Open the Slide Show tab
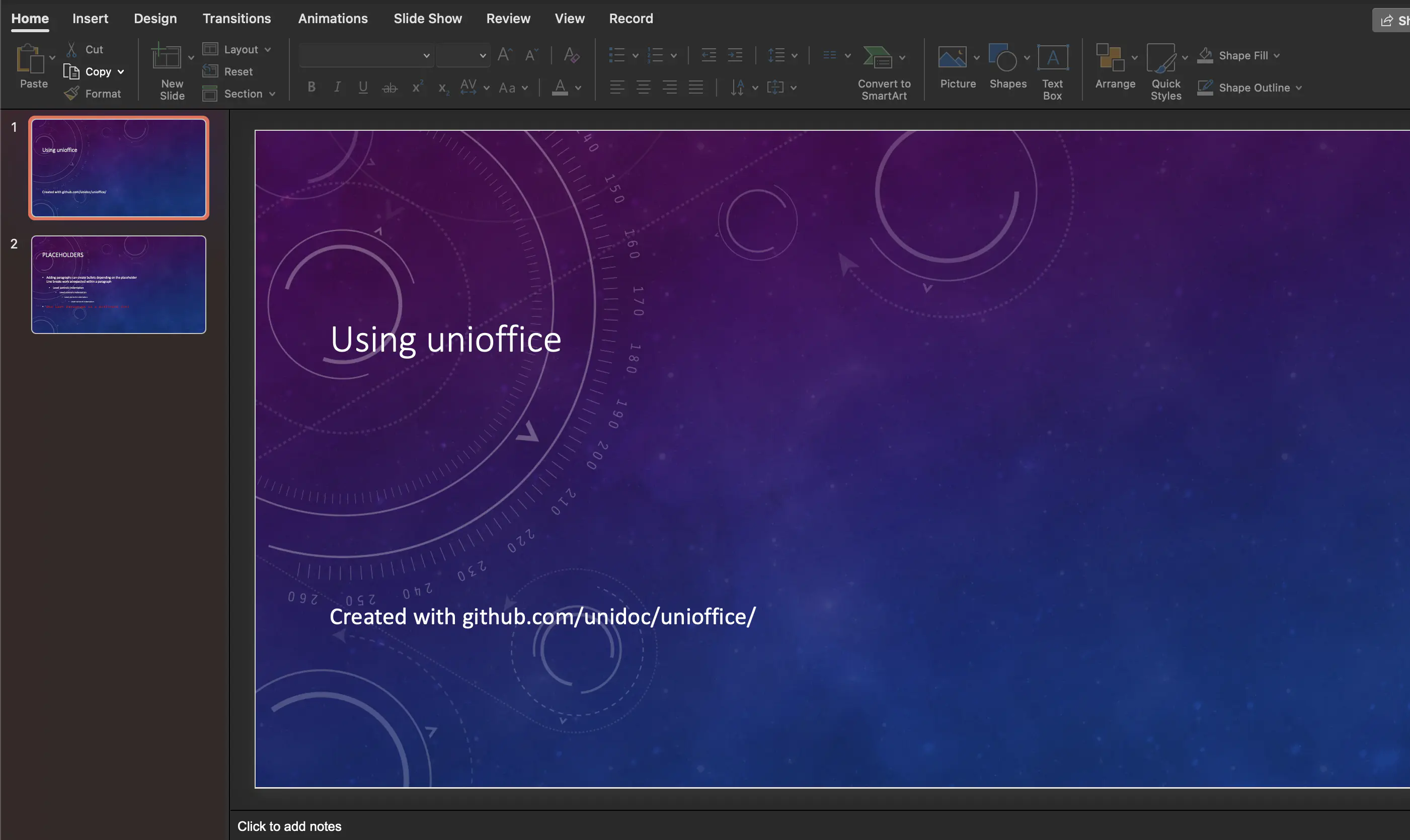This screenshot has width=1410, height=840. click(x=428, y=19)
